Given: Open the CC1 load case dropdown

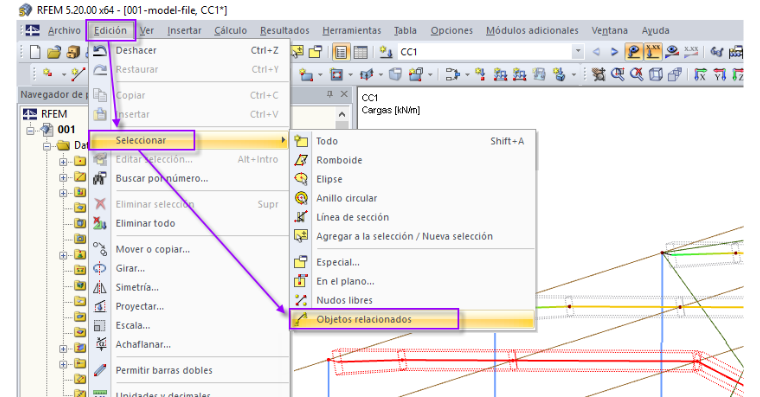Looking at the screenshot, I should (x=577, y=51).
